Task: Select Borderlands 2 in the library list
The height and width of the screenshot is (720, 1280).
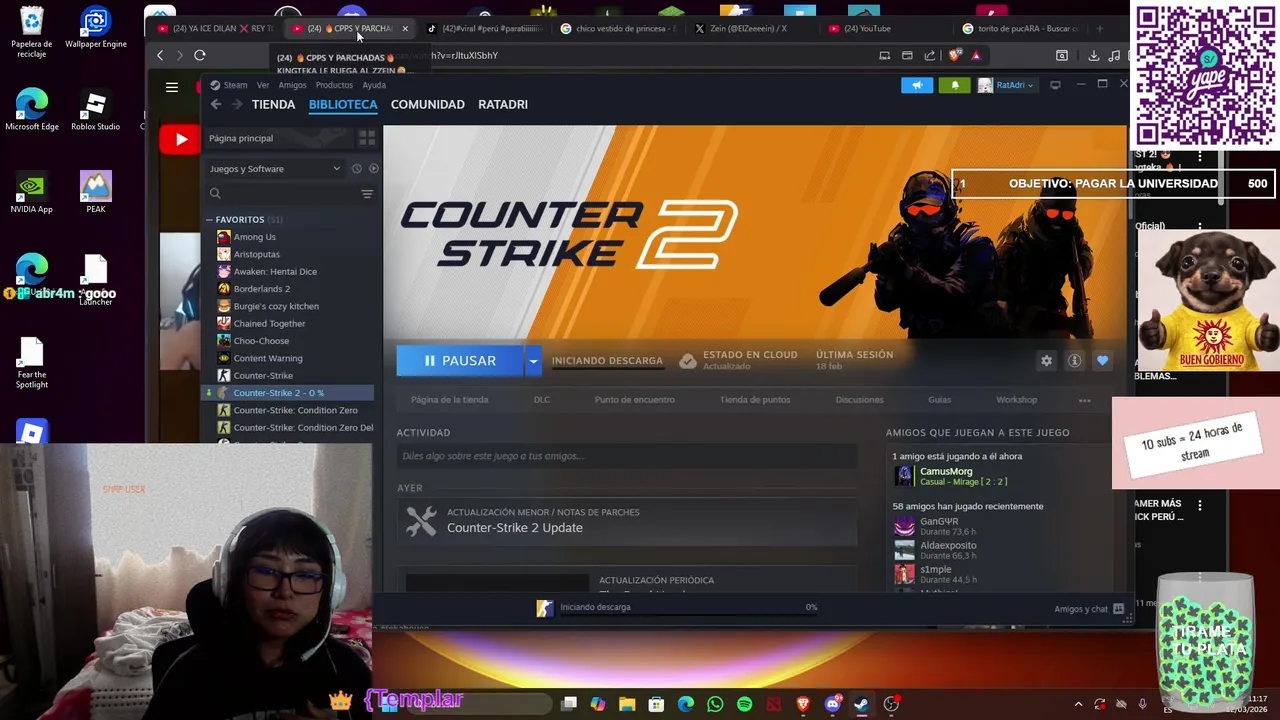Action: 261,289
